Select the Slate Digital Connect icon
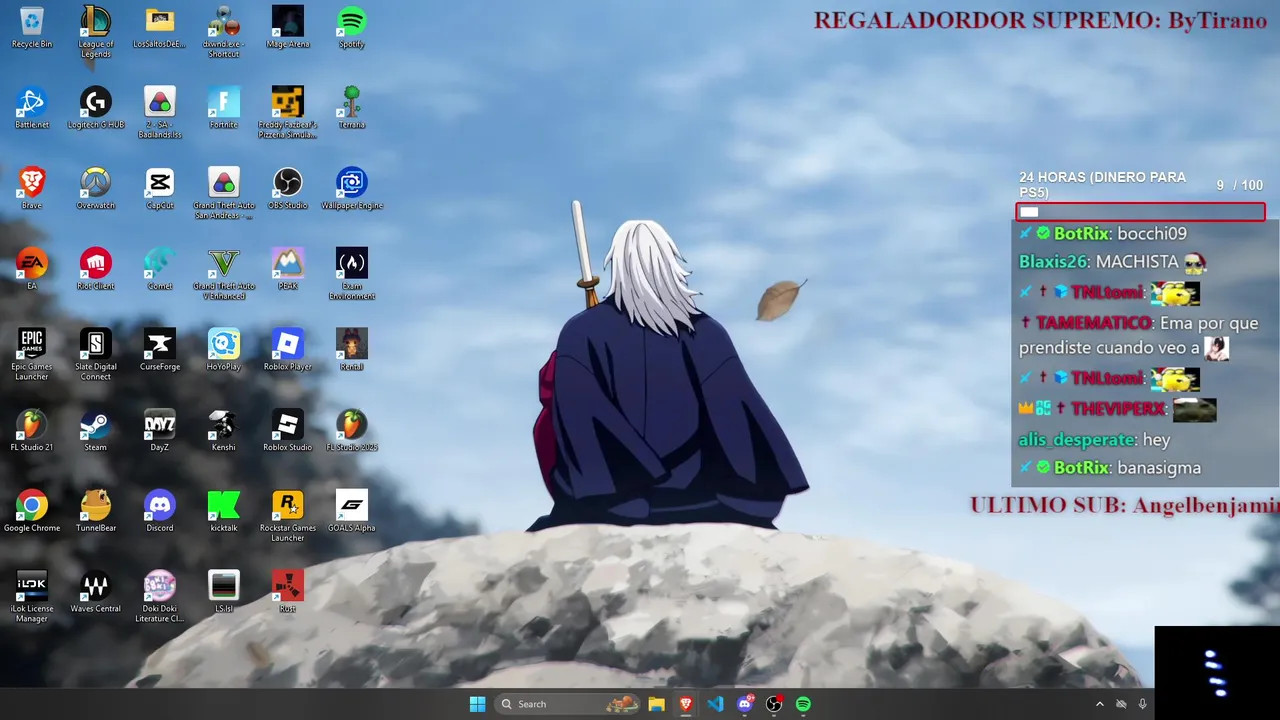Image resolution: width=1280 pixels, height=720 pixels. pos(96,355)
